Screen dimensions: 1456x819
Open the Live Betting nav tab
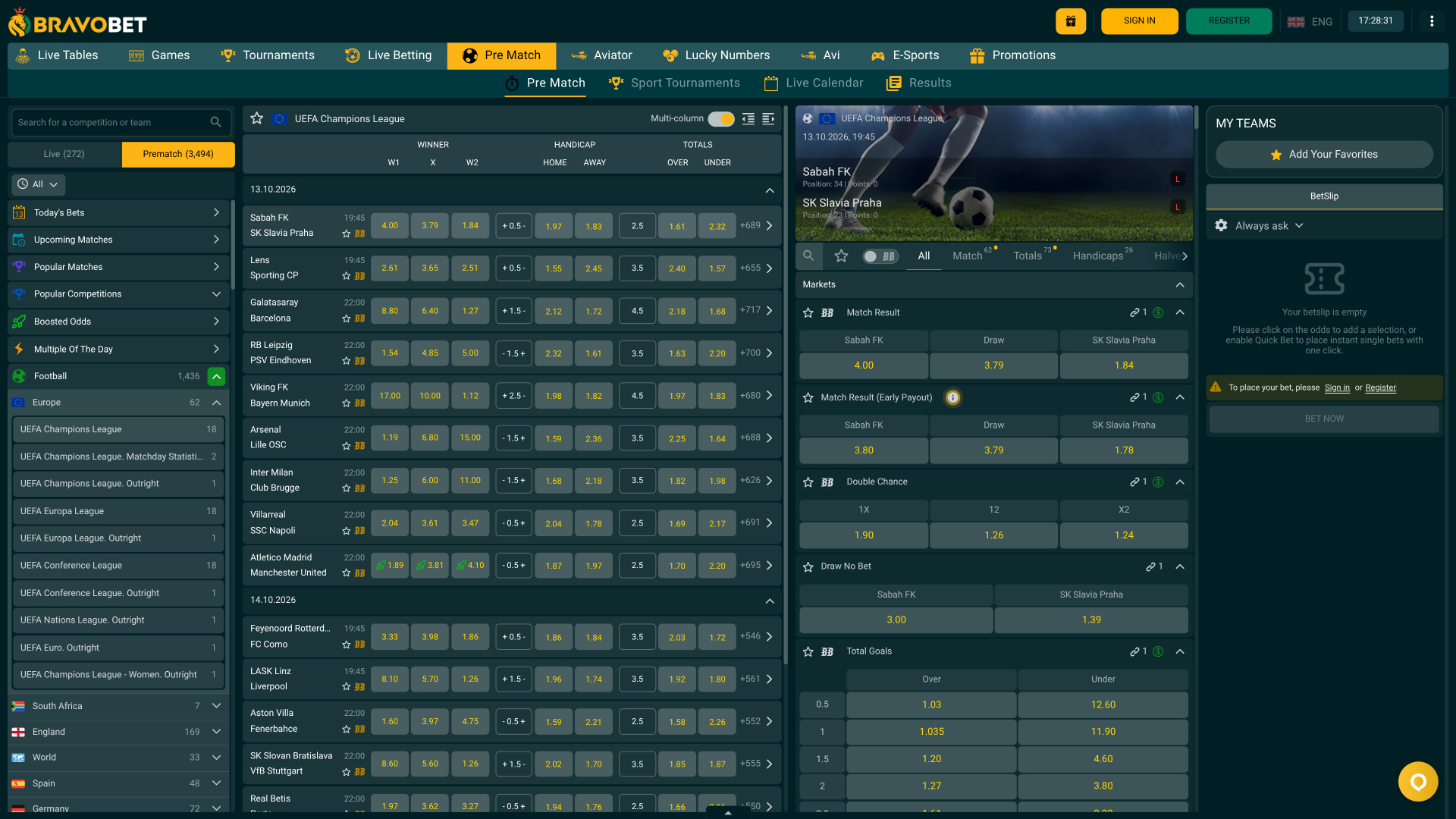[x=388, y=55]
